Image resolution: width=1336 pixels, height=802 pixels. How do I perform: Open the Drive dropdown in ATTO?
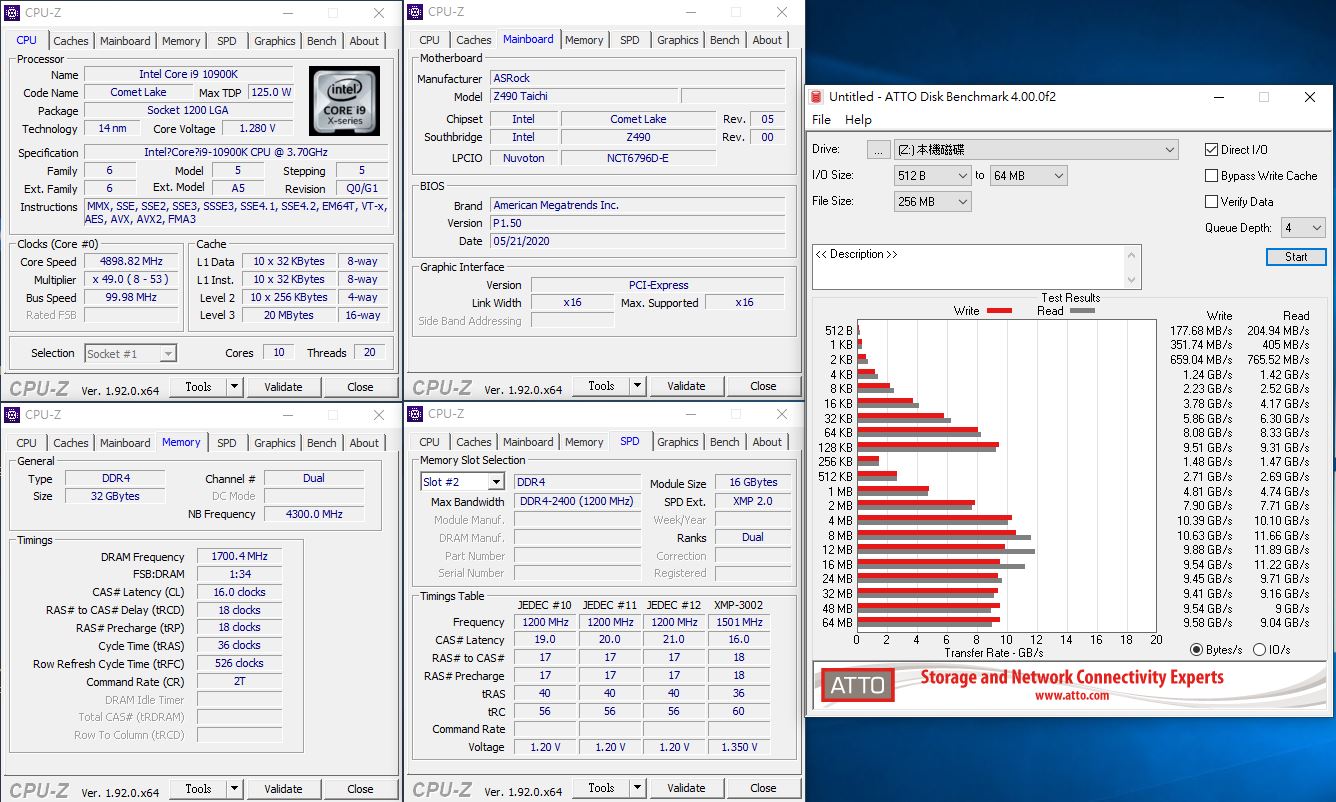pos(1036,150)
